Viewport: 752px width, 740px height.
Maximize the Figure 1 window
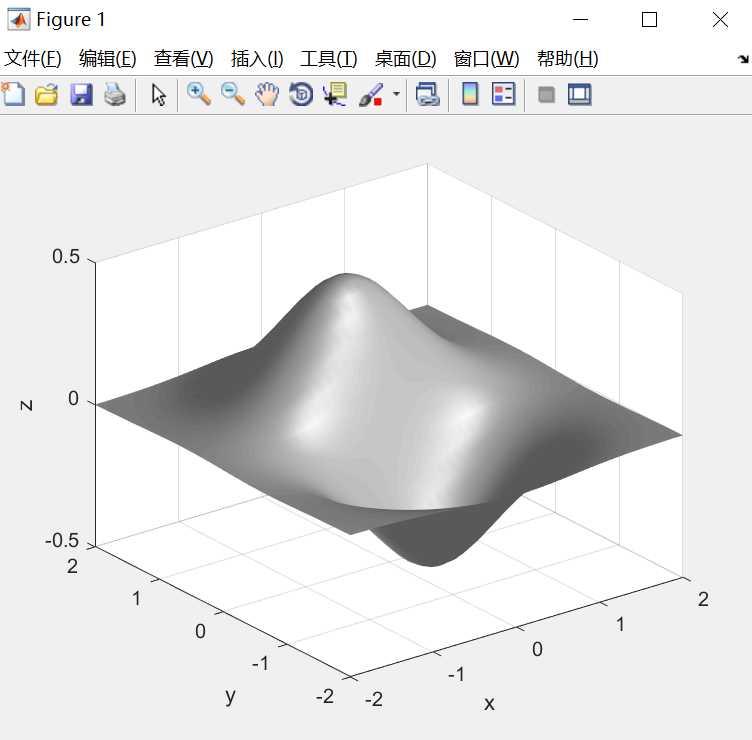(649, 20)
